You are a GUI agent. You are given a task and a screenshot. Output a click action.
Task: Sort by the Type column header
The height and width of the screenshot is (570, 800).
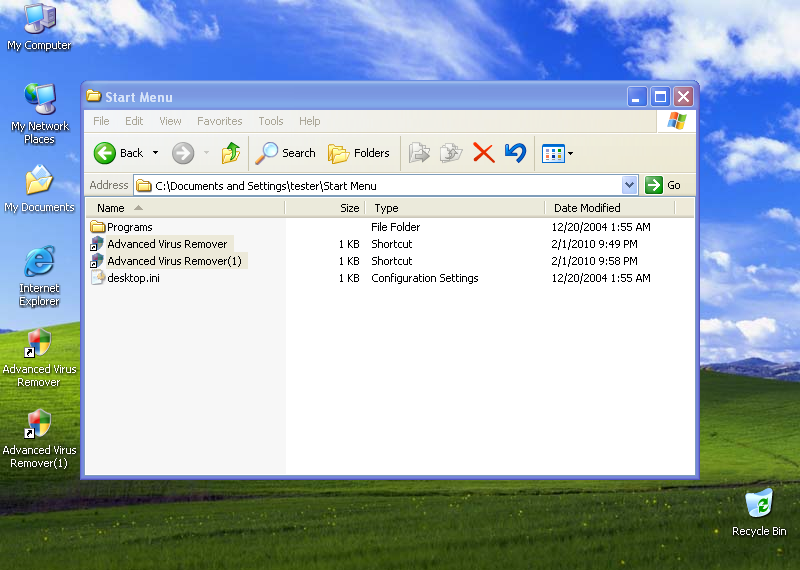click(x=455, y=208)
